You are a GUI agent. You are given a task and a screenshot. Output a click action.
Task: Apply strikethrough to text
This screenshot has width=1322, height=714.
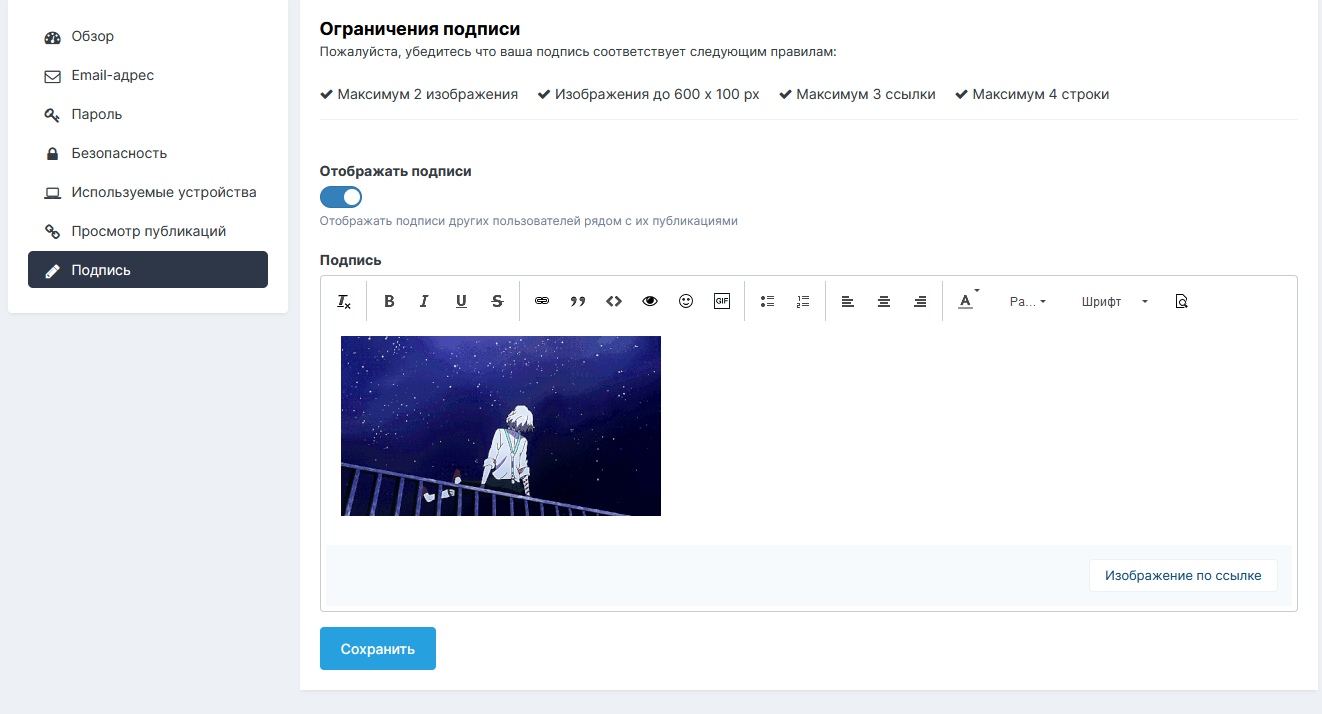click(497, 301)
